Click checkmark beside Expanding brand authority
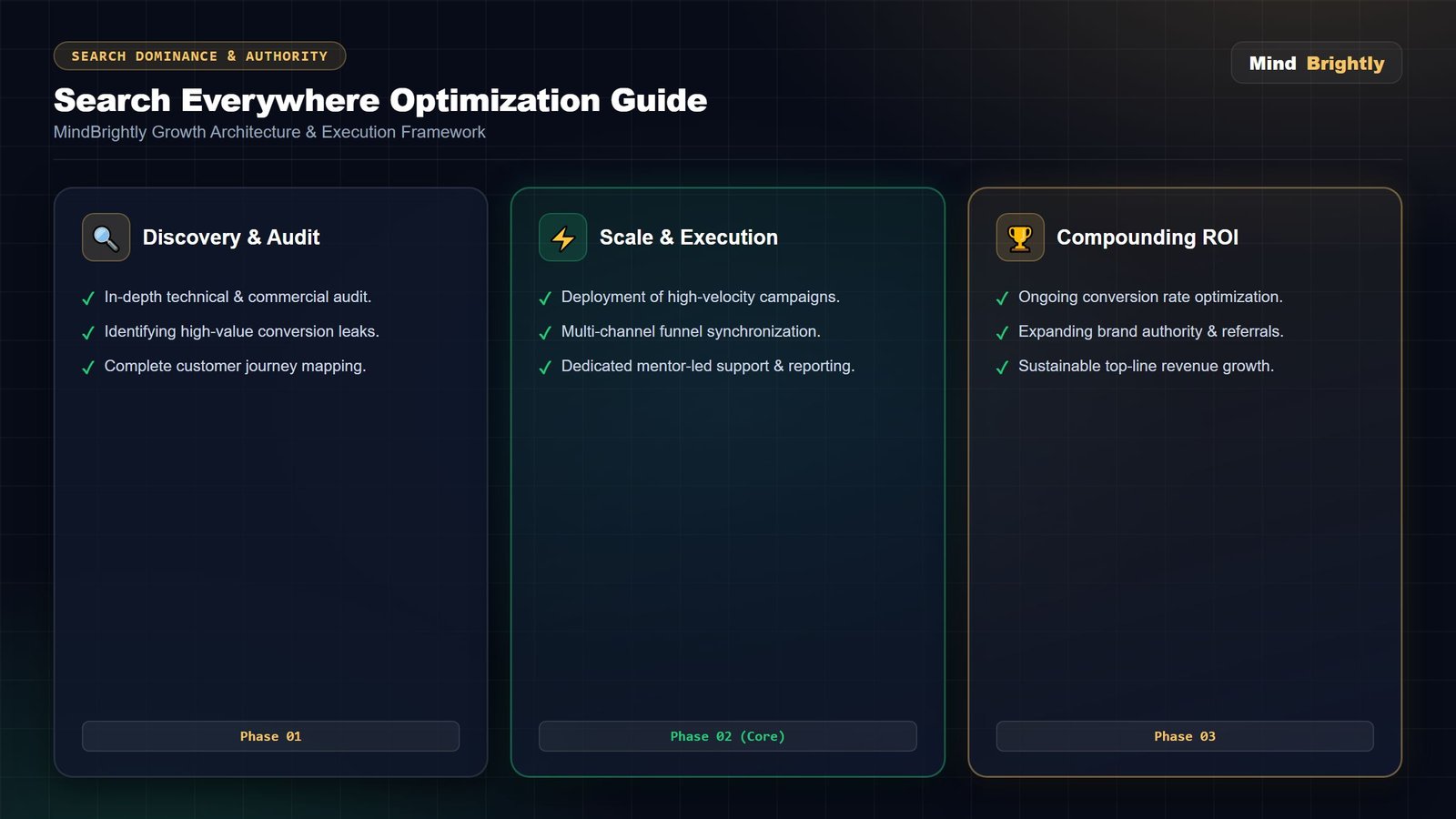Screen dimensions: 1456x819 tap(1002, 333)
